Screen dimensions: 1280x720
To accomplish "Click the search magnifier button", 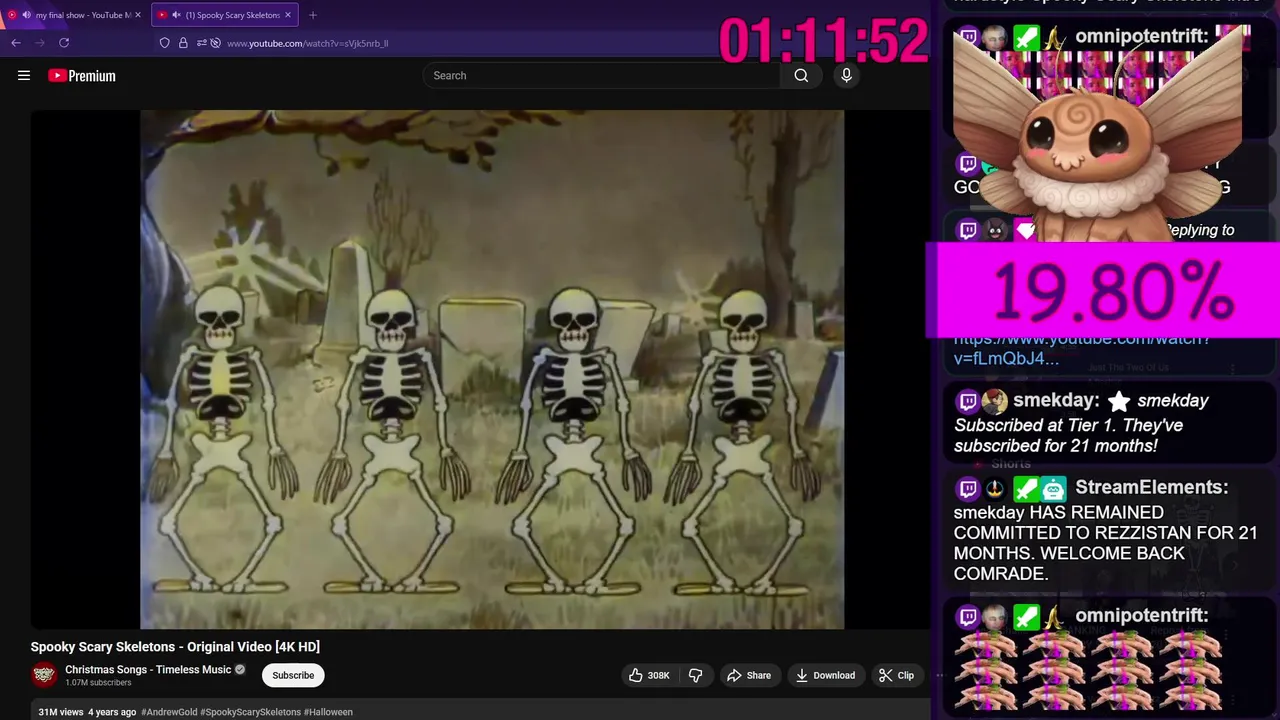I will tap(801, 75).
